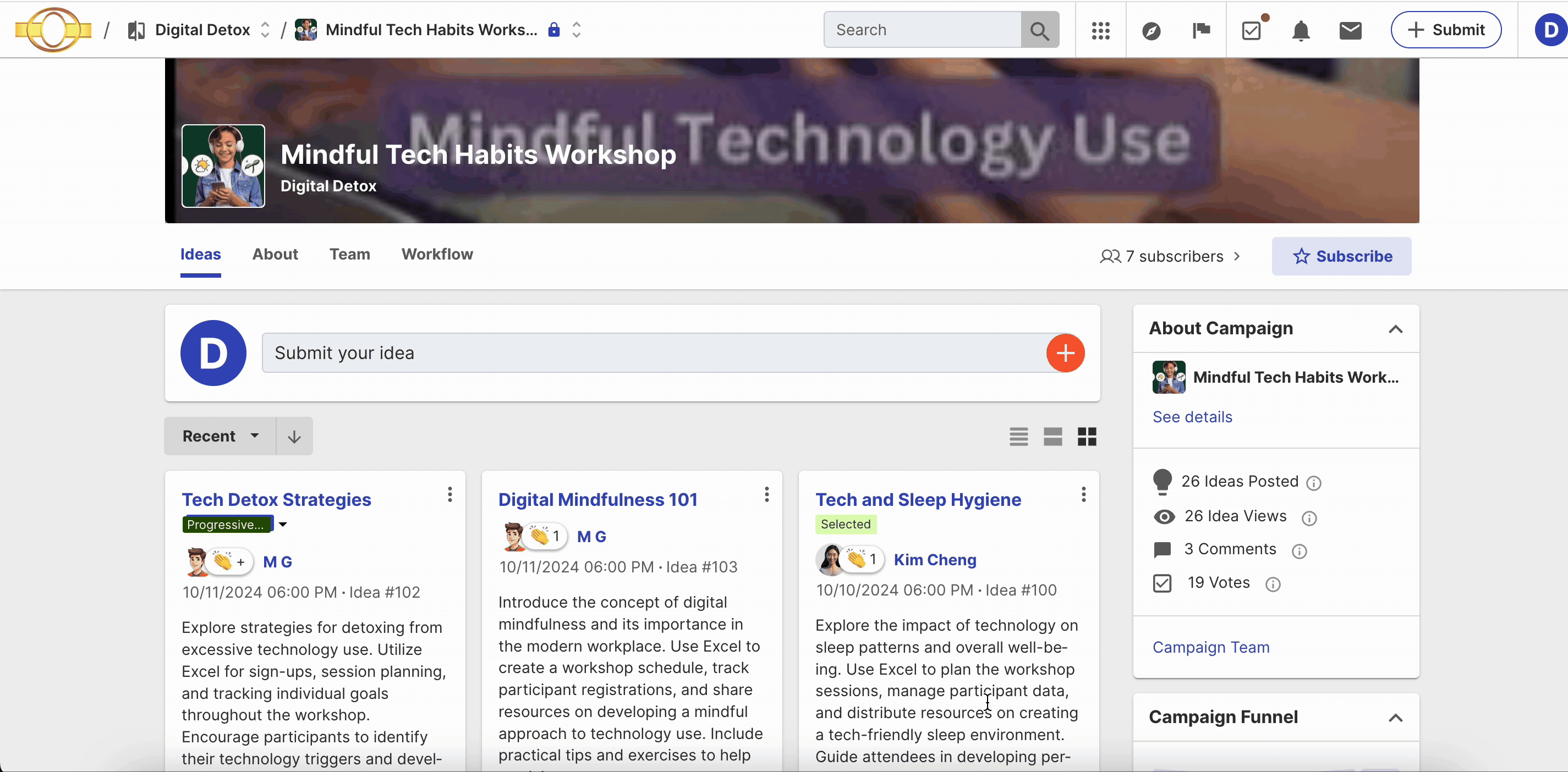Click Kim Cheng's avatar photo
The height and width of the screenshot is (772, 1568).
[x=830, y=560]
